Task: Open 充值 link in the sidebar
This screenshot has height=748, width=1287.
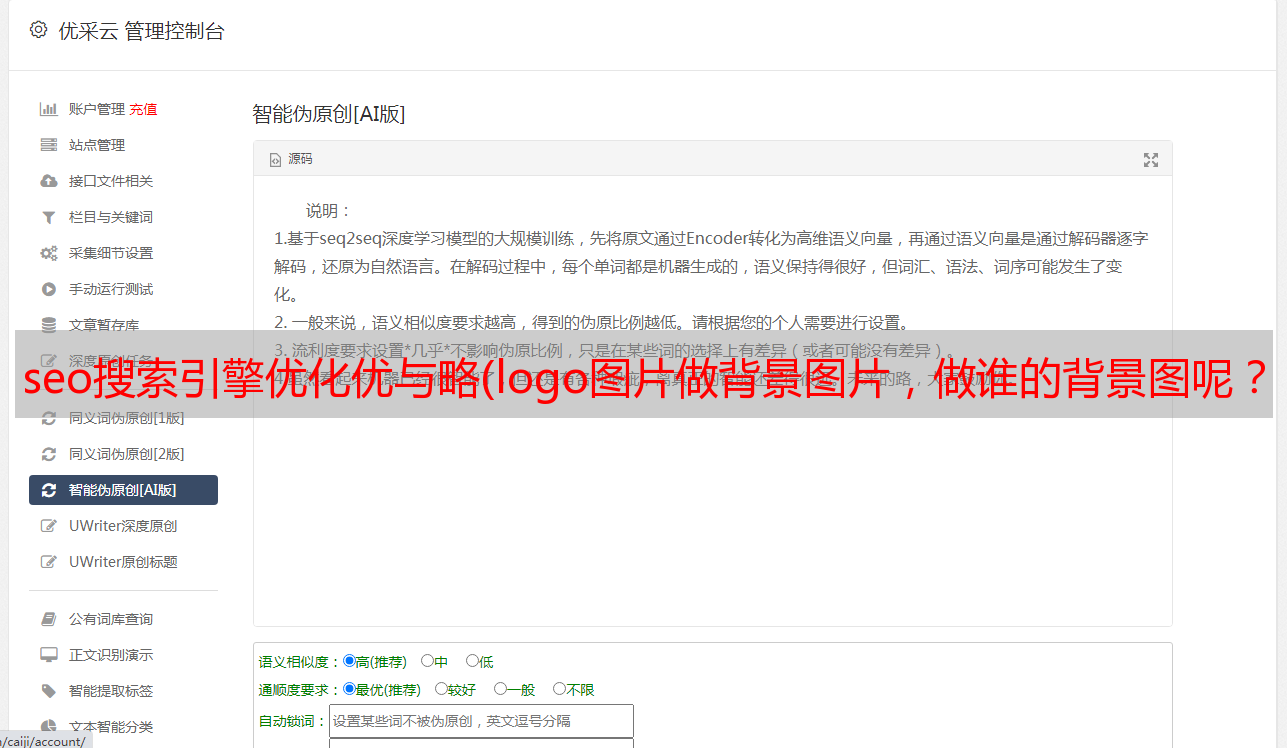Action: click(143, 109)
